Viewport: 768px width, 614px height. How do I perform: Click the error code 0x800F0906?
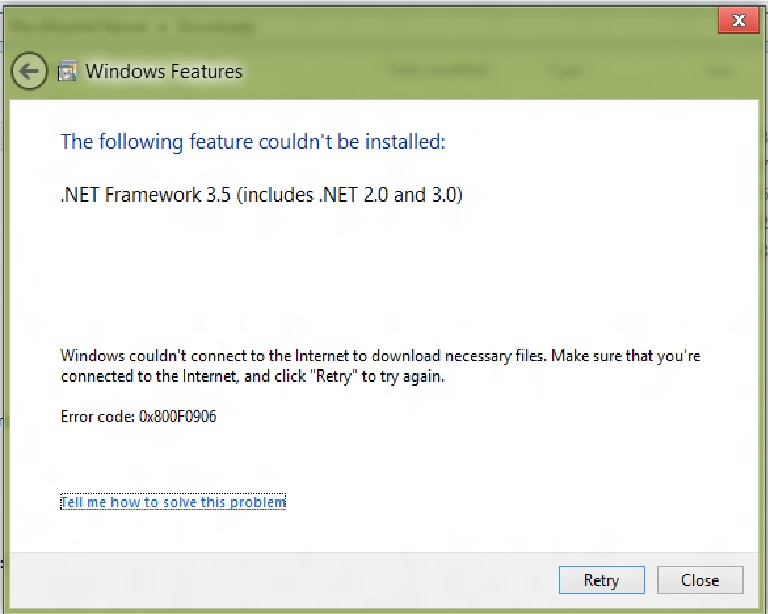177,416
